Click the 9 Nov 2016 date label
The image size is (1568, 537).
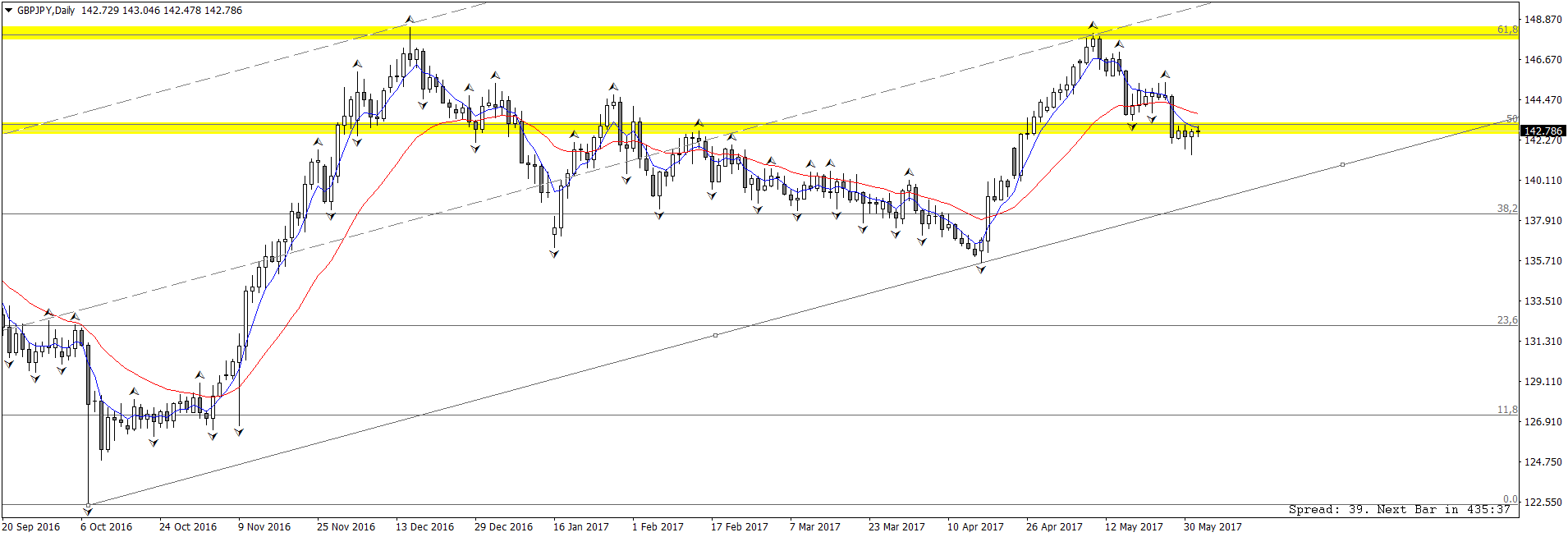(264, 527)
